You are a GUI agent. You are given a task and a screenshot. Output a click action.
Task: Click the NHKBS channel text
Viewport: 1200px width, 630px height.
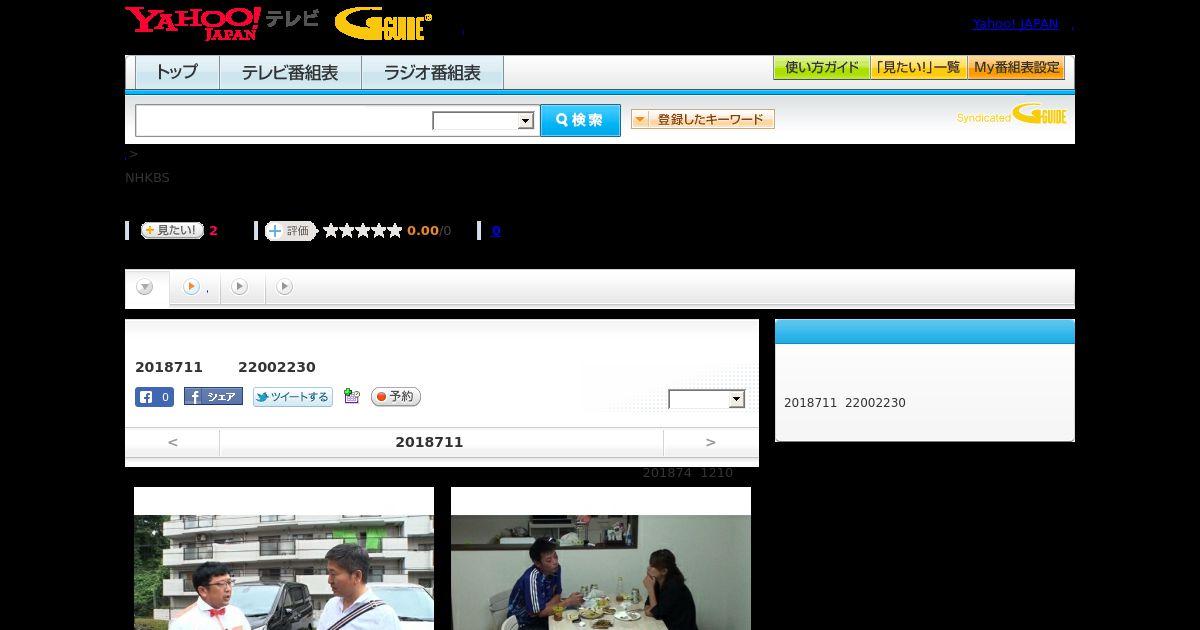147,178
